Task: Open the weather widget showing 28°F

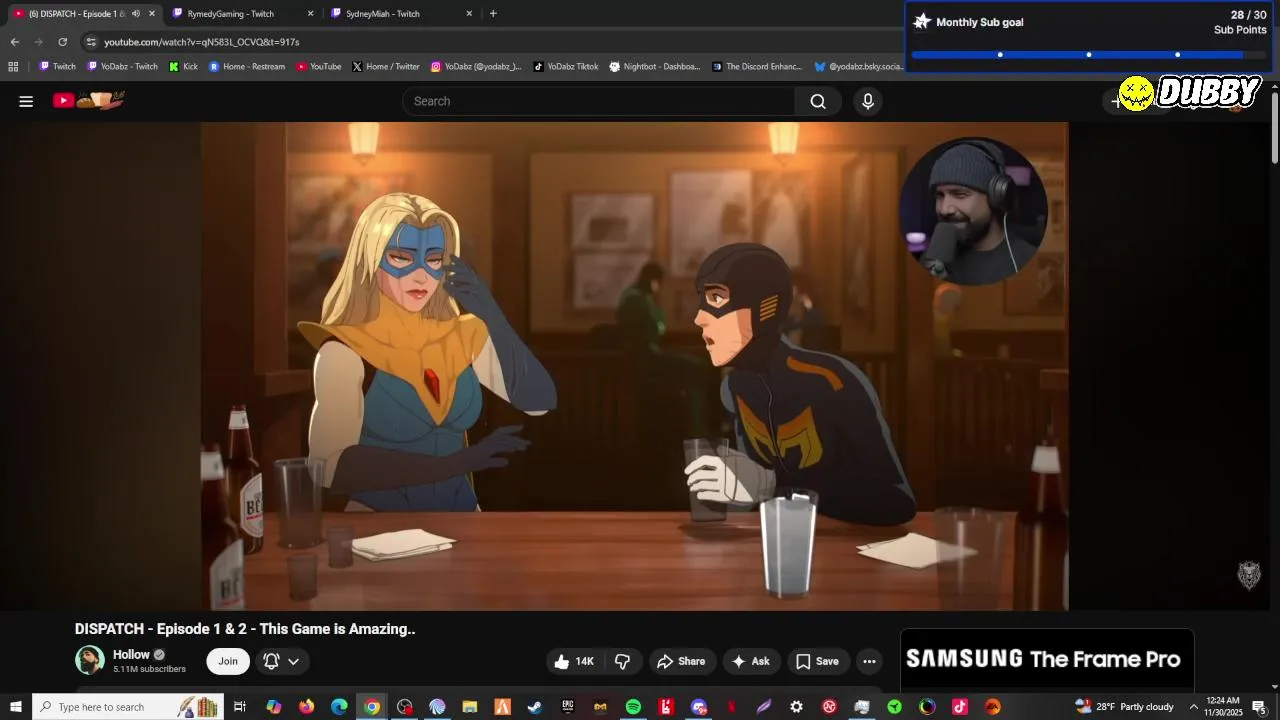Action: (1124, 707)
